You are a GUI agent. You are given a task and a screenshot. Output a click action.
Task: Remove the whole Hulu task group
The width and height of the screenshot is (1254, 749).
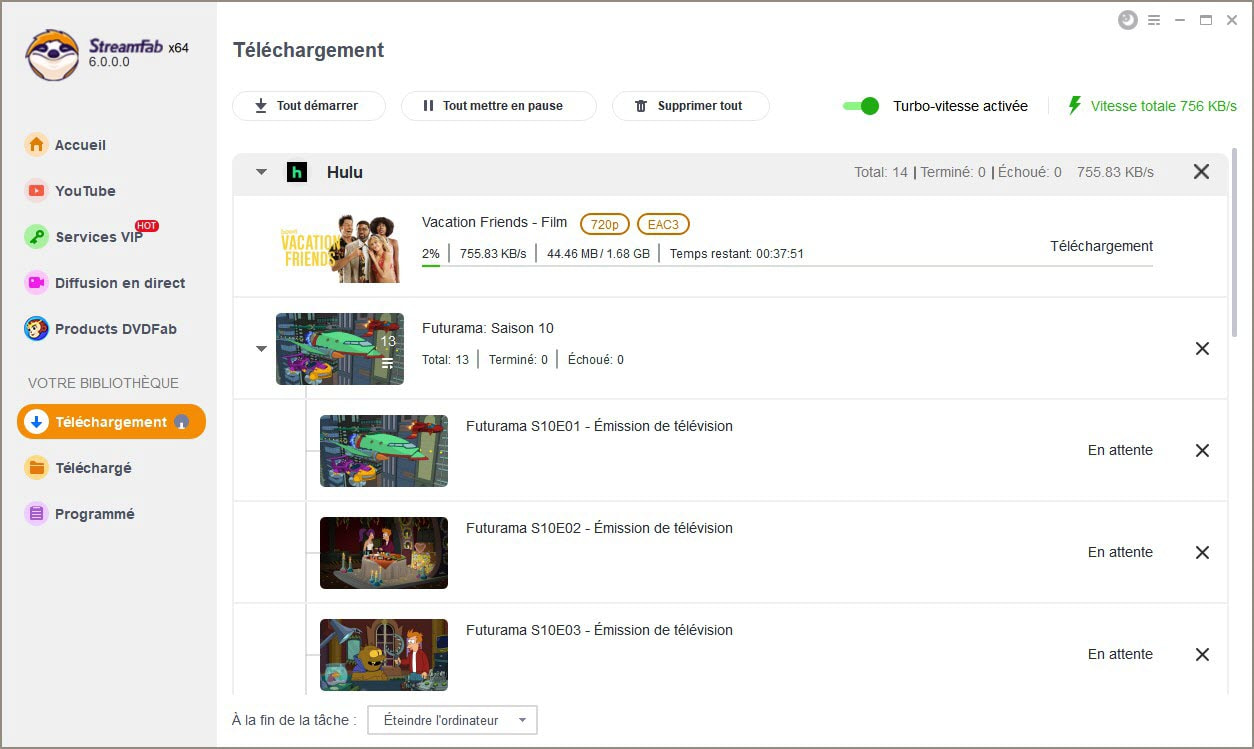tap(1201, 172)
